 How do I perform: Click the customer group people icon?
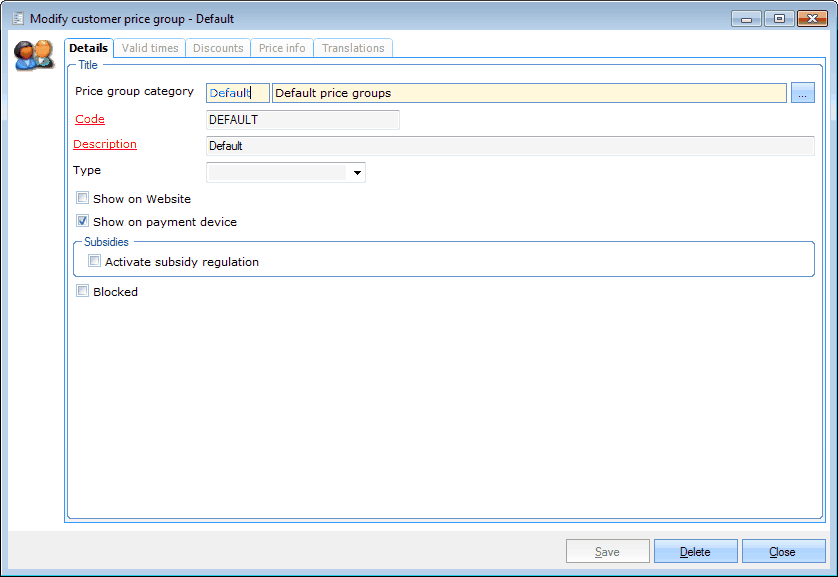pos(33,55)
